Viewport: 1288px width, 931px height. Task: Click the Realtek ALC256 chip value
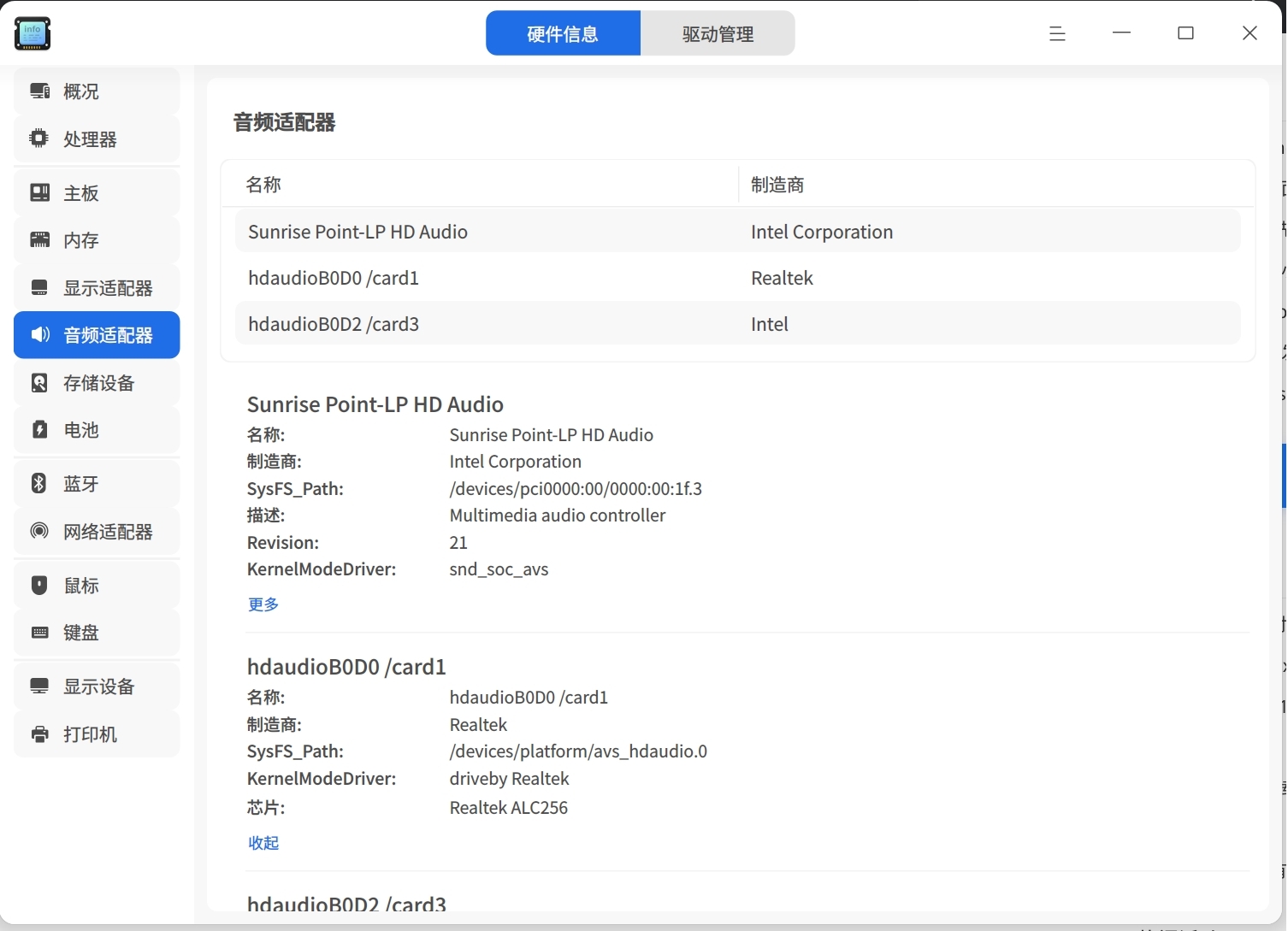coord(509,808)
